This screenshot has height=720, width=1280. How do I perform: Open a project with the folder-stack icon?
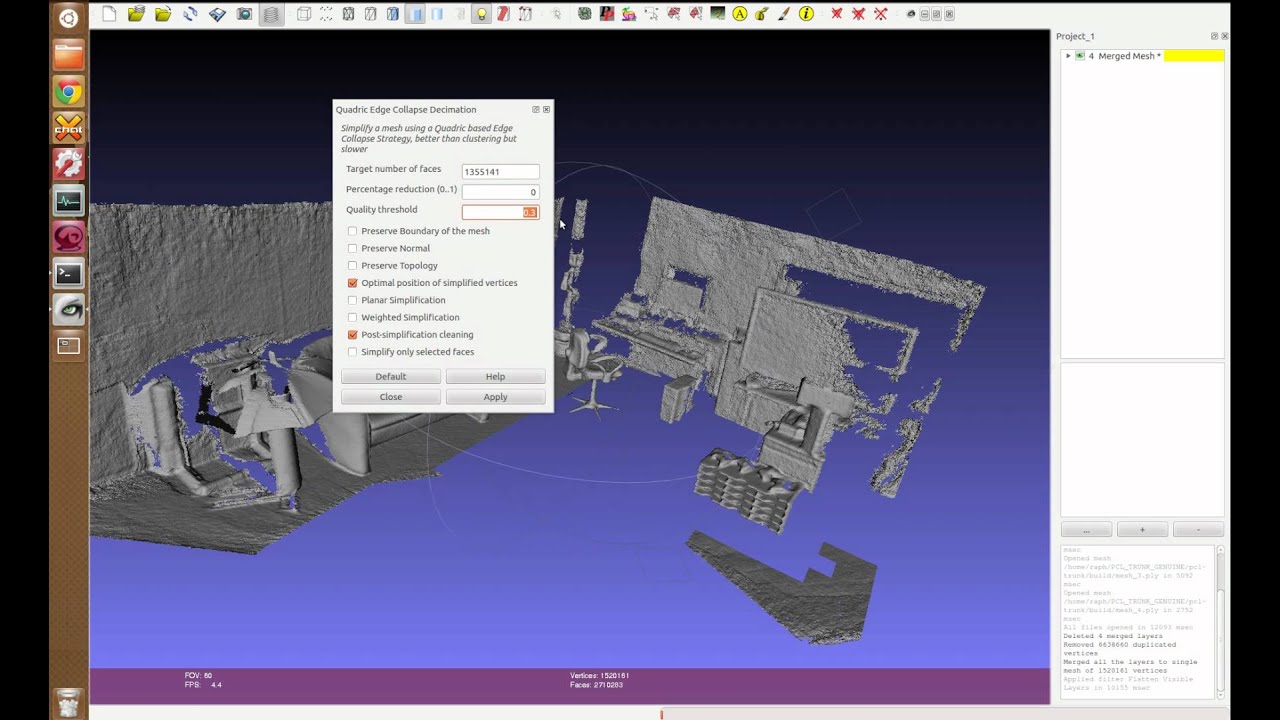click(136, 14)
